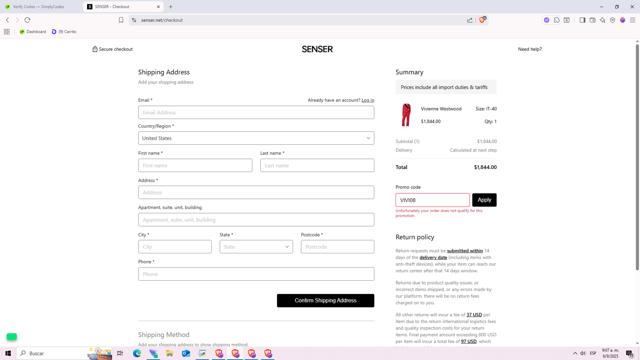Click the SENSER logo

pyautogui.click(x=317, y=49)
